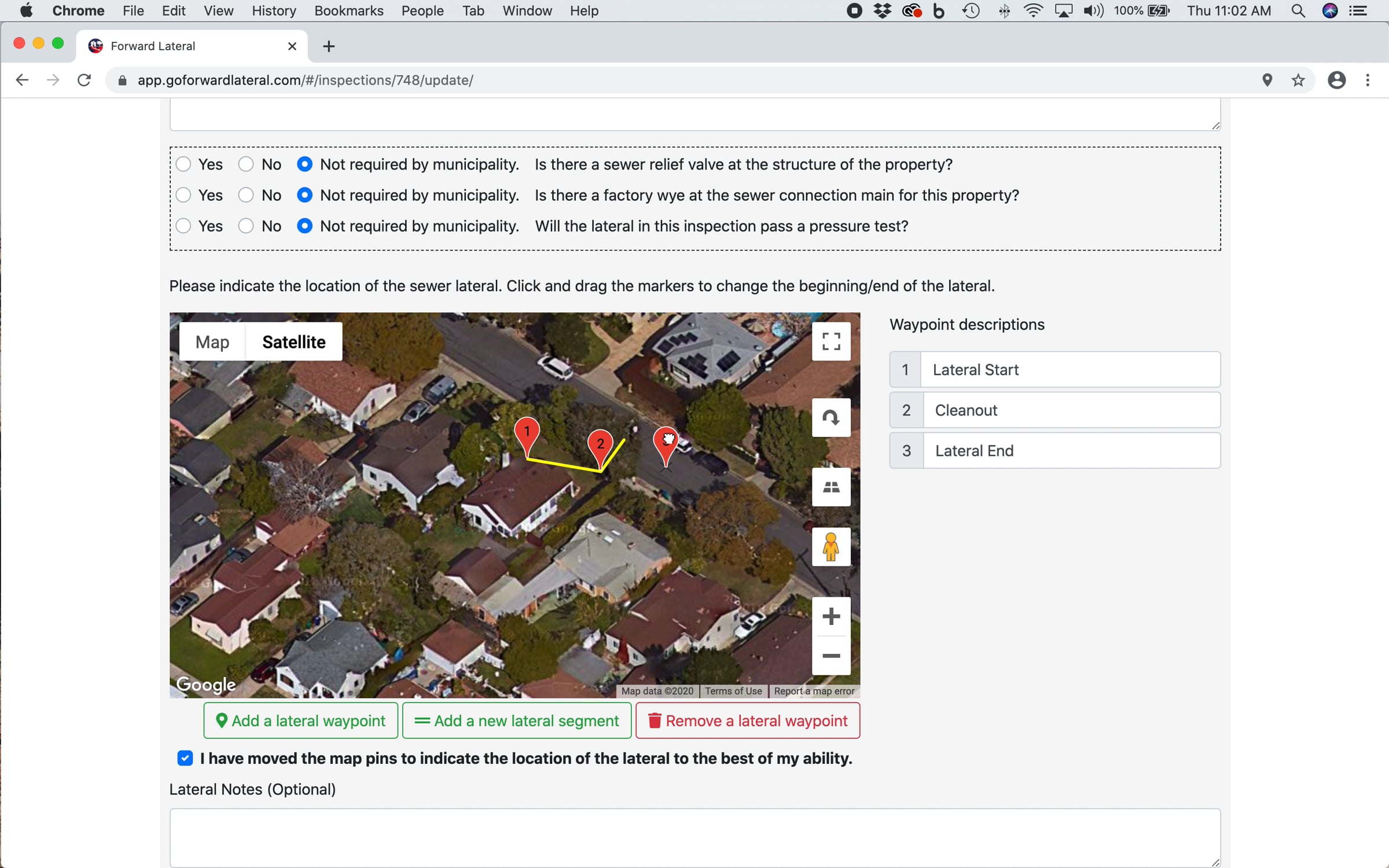Viewport: 1389px width, 868px height.
Task: Select No for factory wye question
Action: coord(246,196)
